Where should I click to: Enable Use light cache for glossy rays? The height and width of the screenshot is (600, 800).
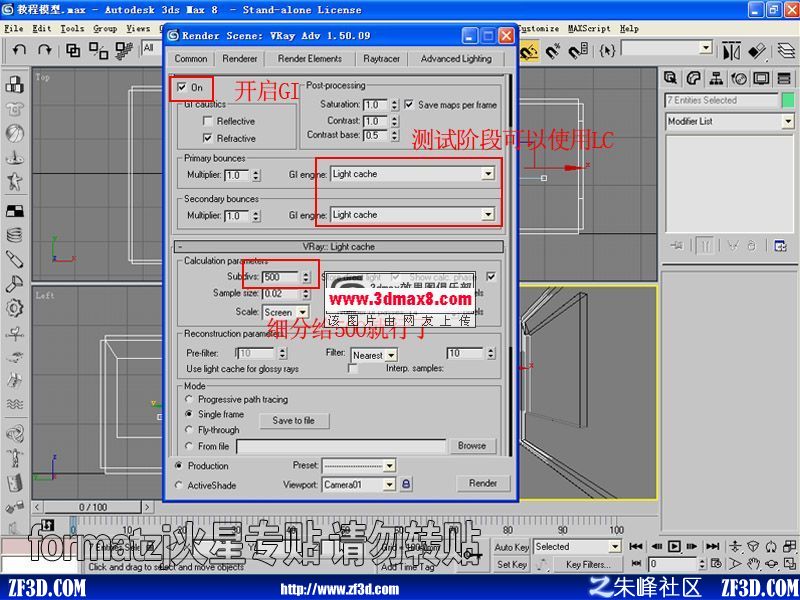(352, 368)
